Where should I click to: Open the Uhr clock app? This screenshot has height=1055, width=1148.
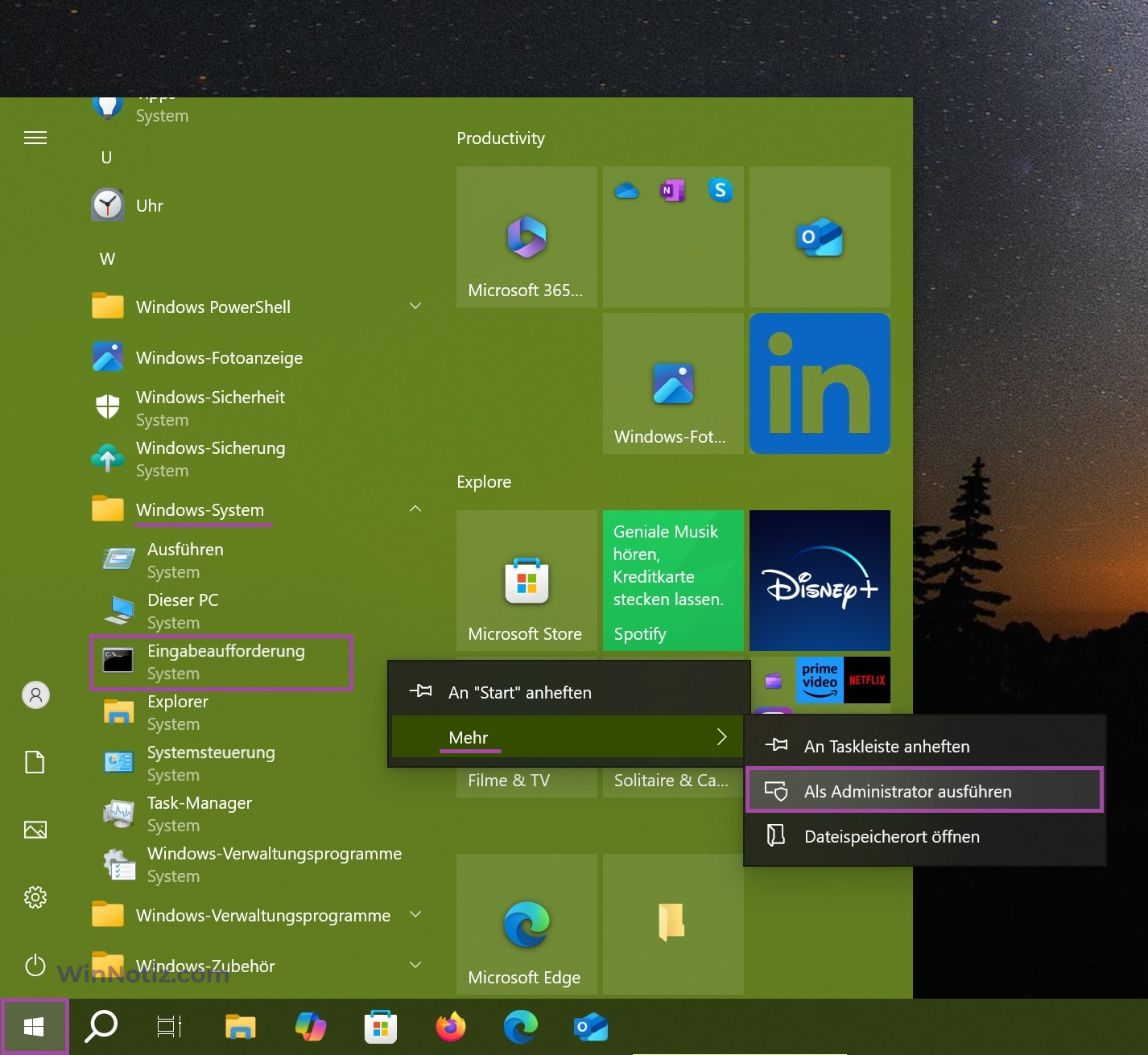[x=258, y=206]
